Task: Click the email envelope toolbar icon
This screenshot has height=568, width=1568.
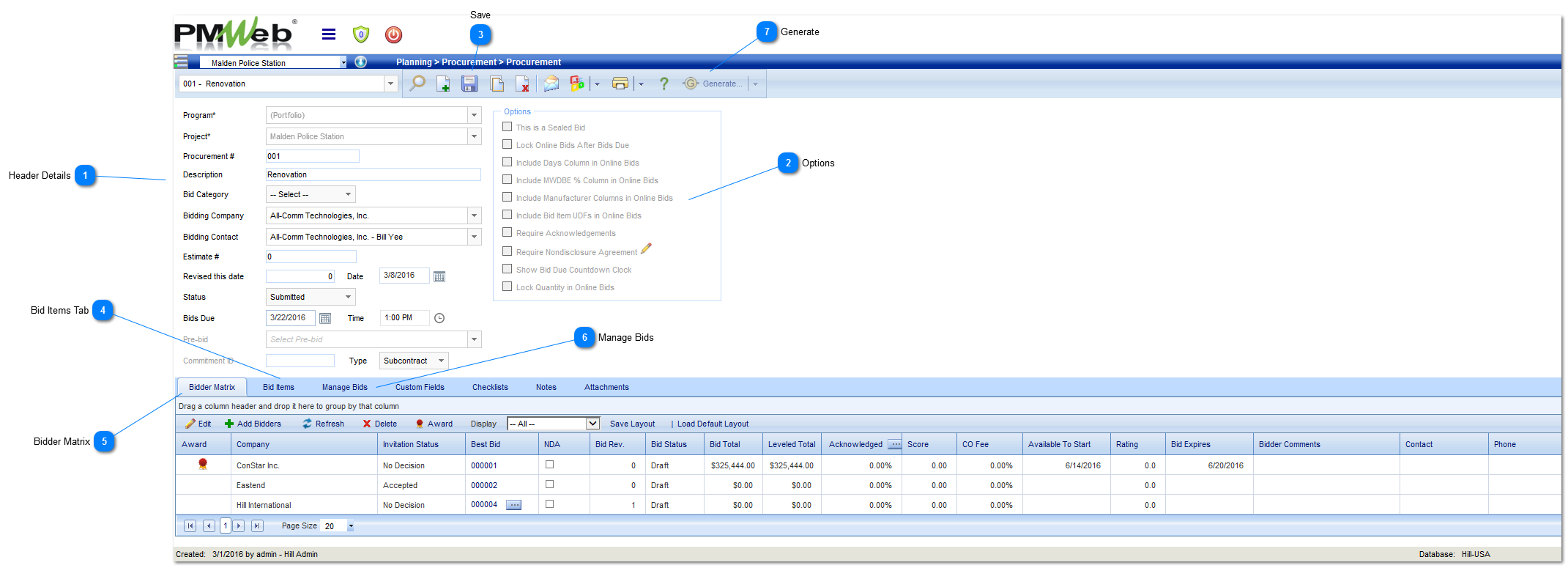Action: coord(551,84)
